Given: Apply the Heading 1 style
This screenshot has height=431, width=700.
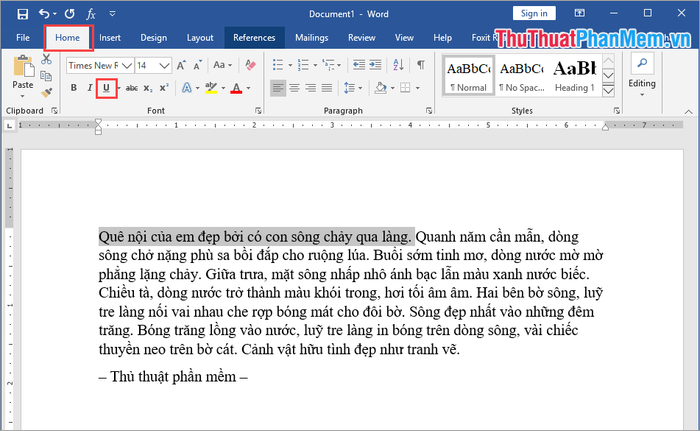Looking at the screenshot, I should pyautogui.click(x=575, y=76).
